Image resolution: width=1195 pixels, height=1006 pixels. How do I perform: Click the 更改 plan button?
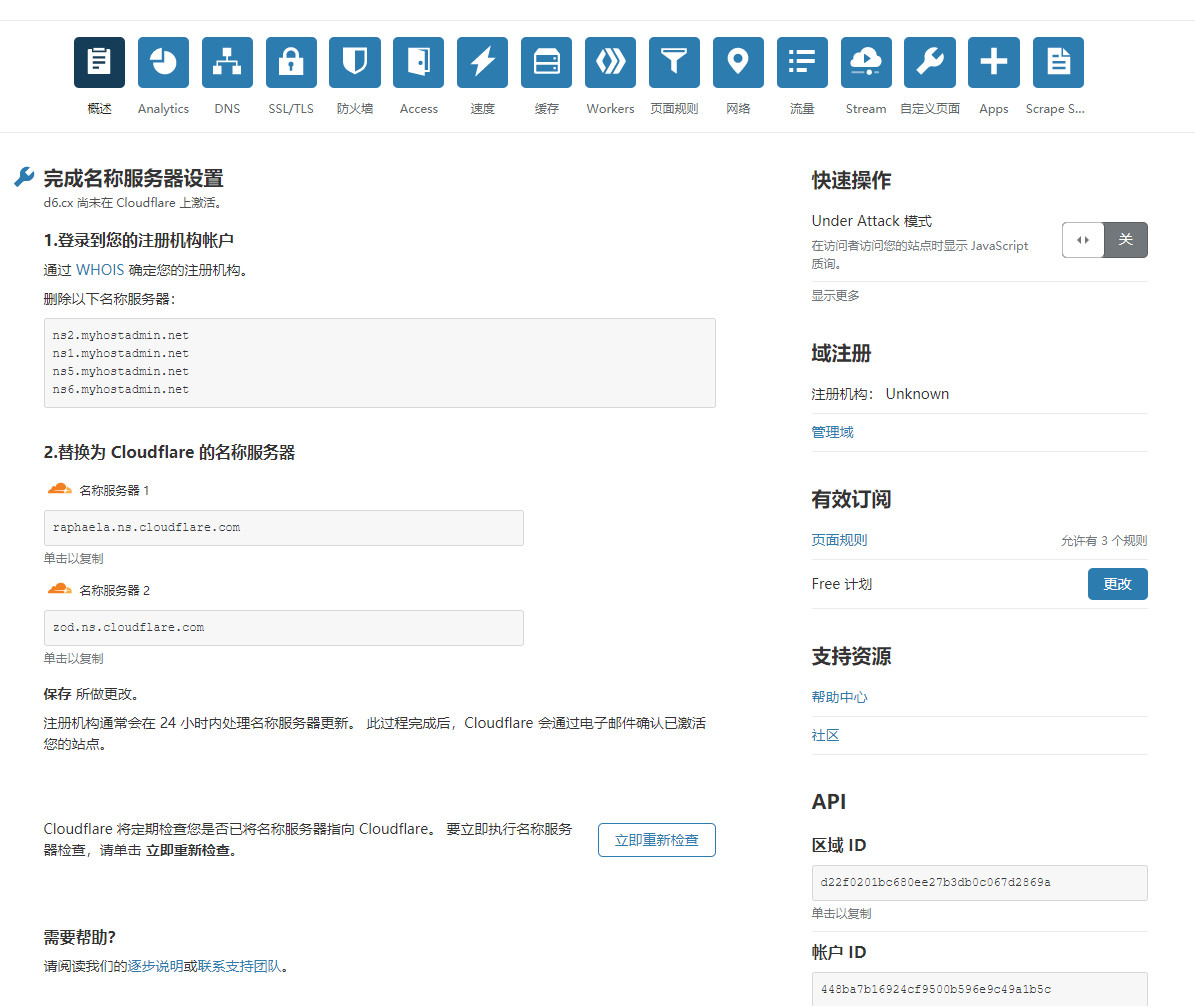pyautogui.click(x=1117, y=584)
